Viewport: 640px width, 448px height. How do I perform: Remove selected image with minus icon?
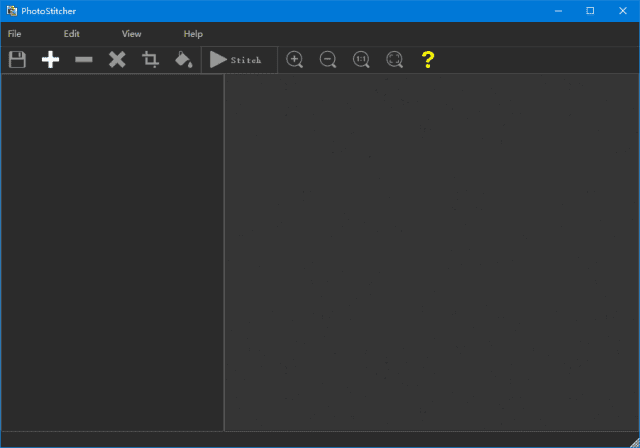[84, 60]
